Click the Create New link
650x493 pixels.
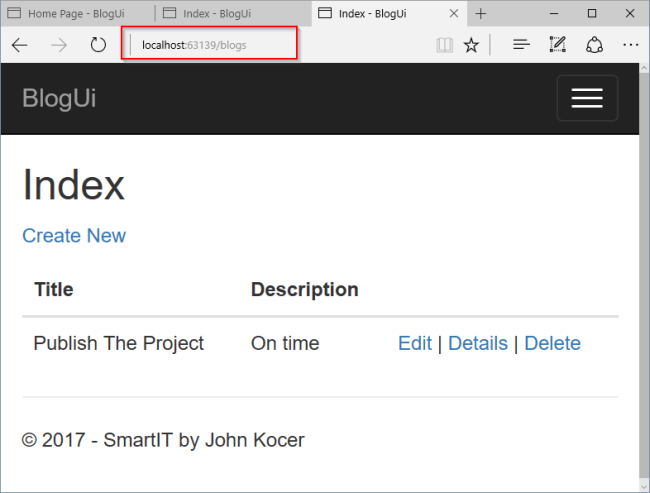click(74, 236)
